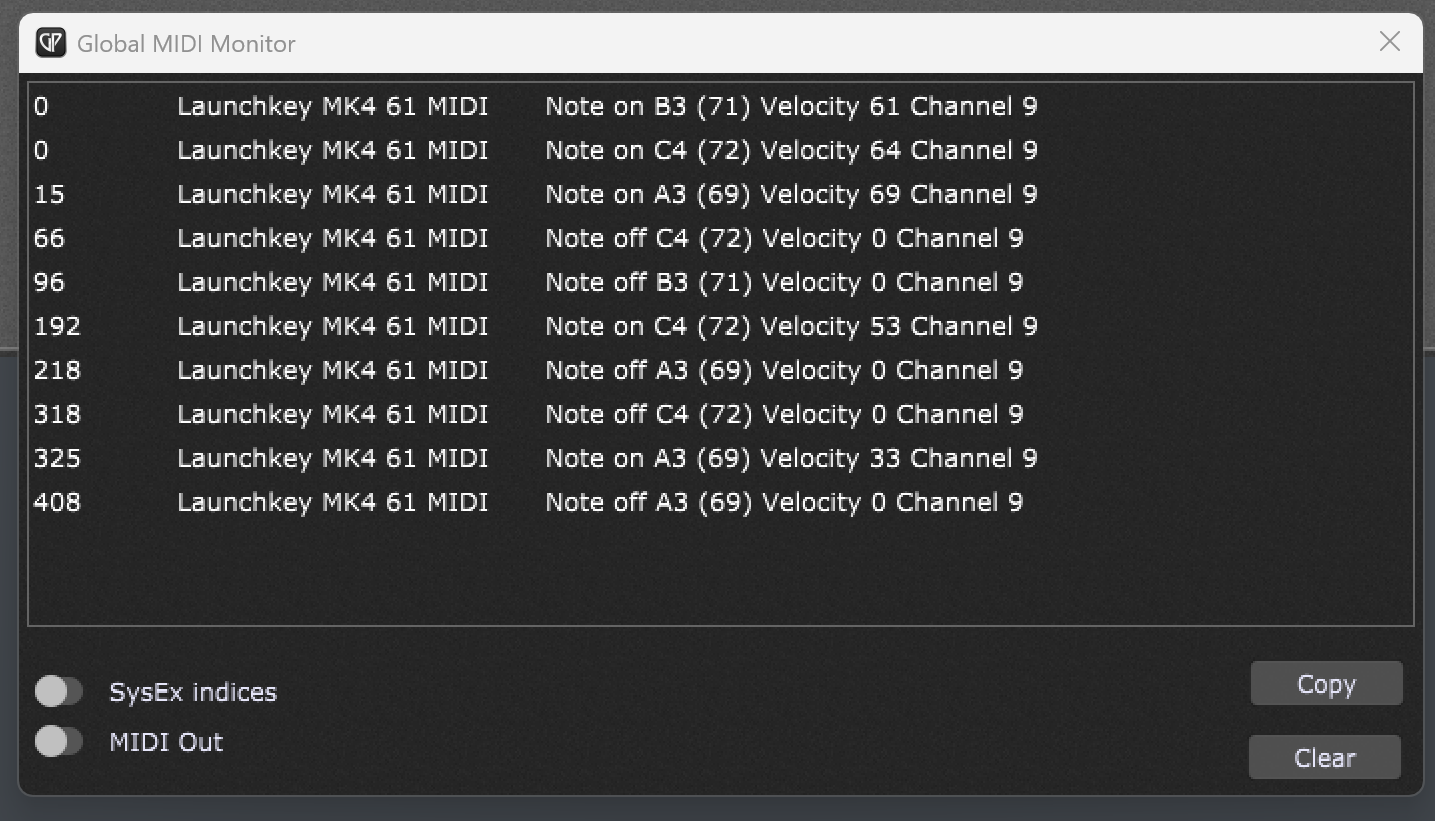Click the SysEx indices label text
The image size is (1435, 821).
click(193, 692)
